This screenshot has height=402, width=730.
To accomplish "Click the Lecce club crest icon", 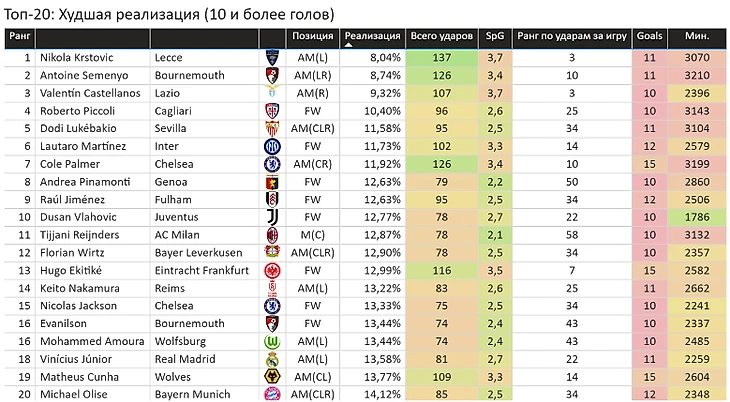I will (272, 58).
